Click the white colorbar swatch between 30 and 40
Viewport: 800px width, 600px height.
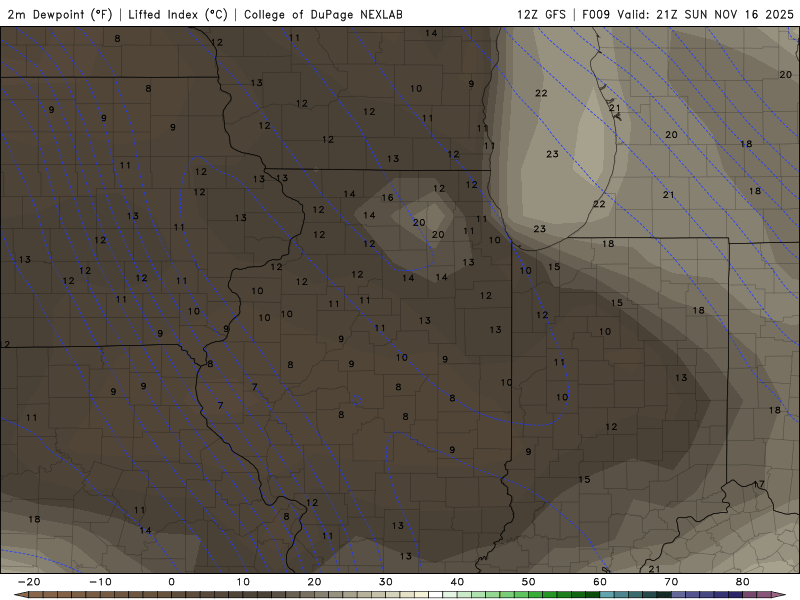pyautogui.click(x=435, y=595)
